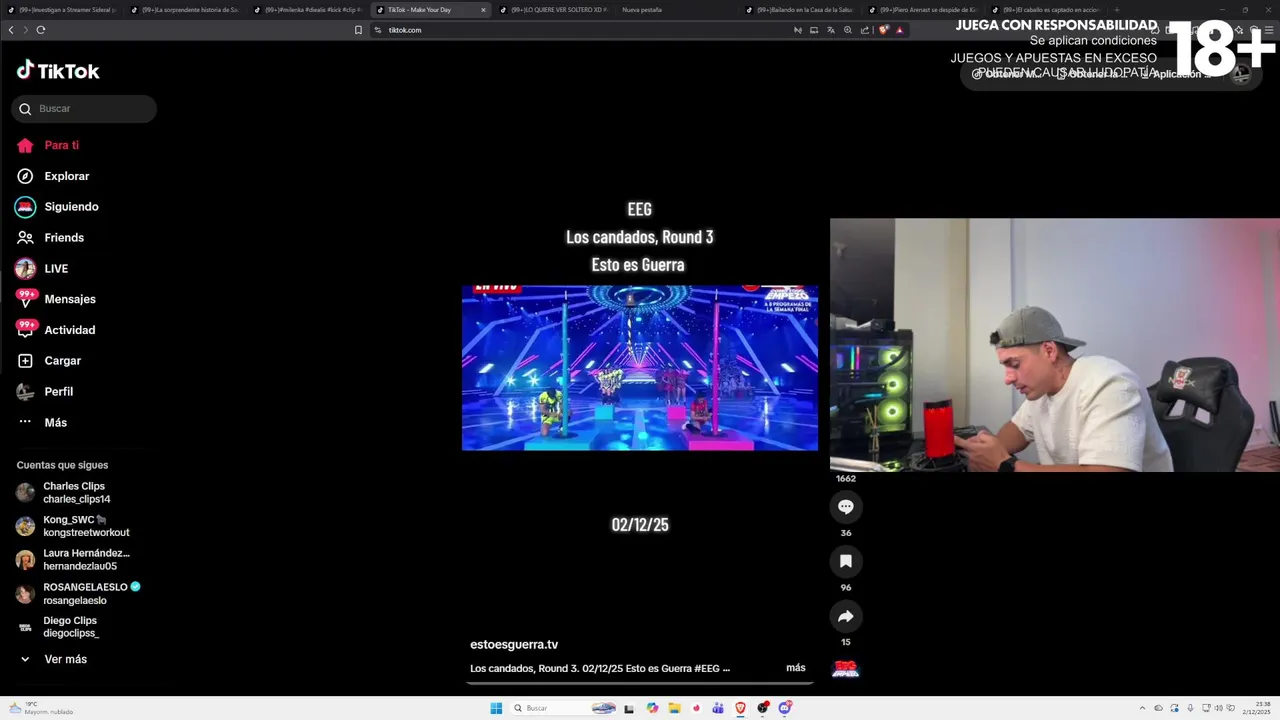Open the EEG sound disc icon
This screenshot has height=720, width=1280.
pos(845,669)
